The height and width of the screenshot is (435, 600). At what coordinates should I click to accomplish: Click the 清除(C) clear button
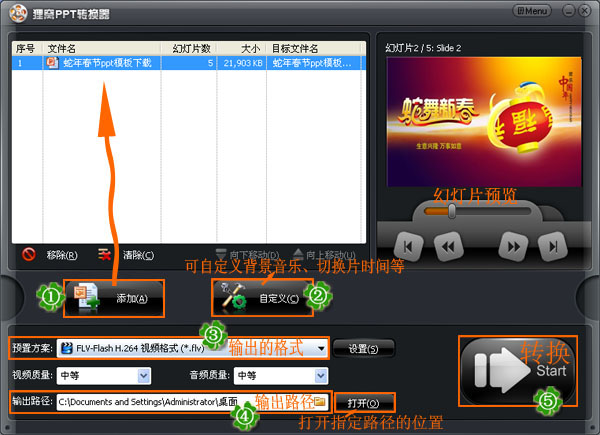click(x=138, y=255)
